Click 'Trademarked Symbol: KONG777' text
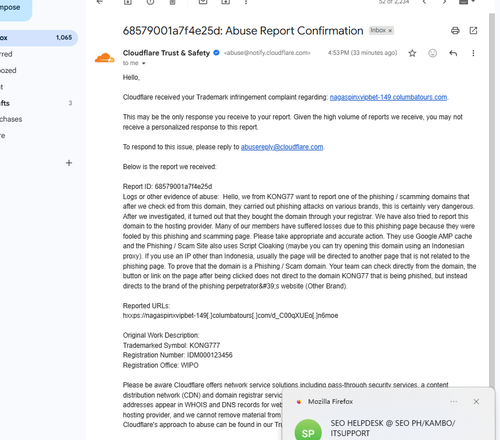 point(171,345)
